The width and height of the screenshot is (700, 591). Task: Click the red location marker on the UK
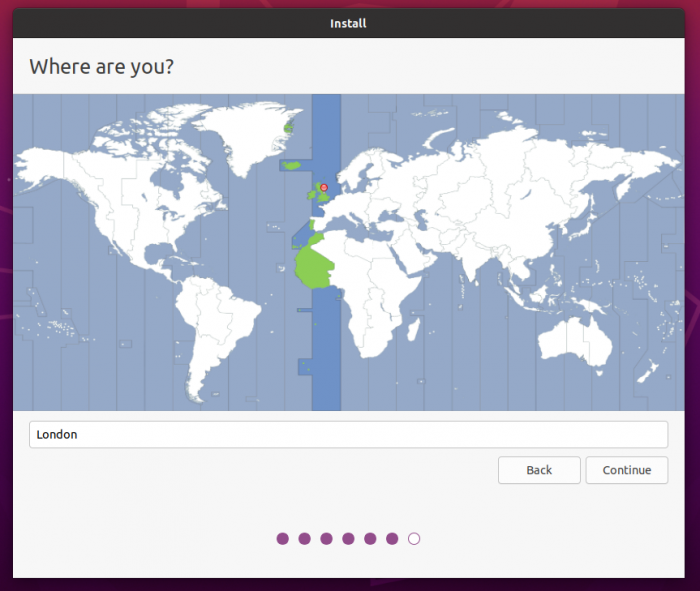click(x=323, y=187)
